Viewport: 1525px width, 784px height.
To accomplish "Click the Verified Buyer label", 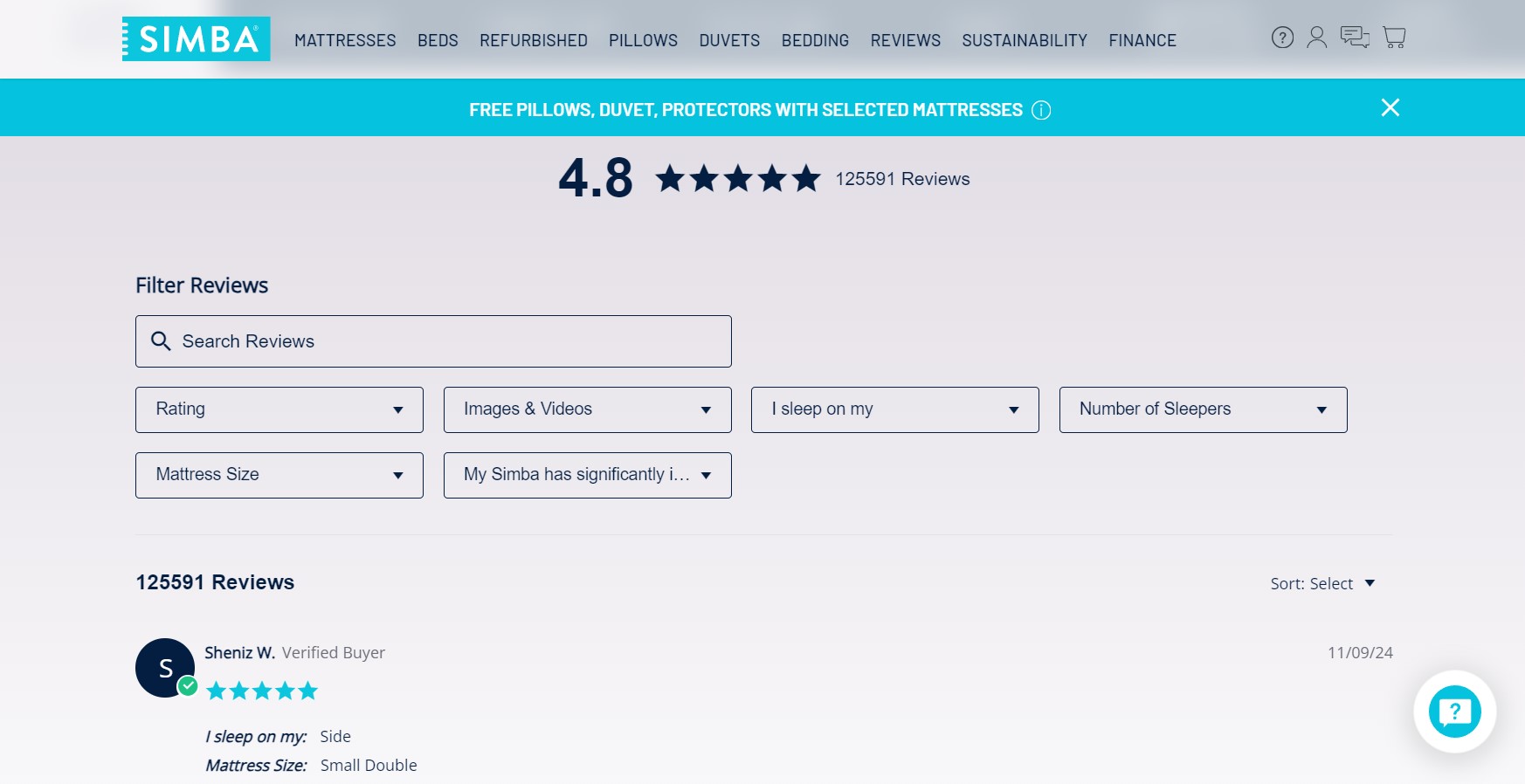I will tap(334, 653).
